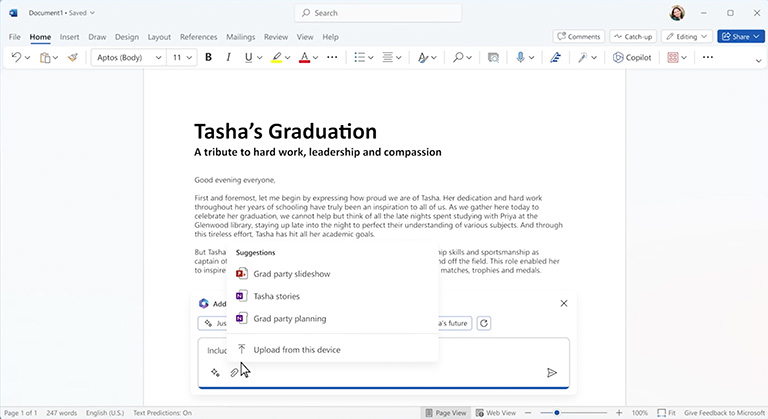Image resolution: width=768 pixels, height=419 pixels.
Task: Open Copilot from the ribbon
Action: [632, 58]
